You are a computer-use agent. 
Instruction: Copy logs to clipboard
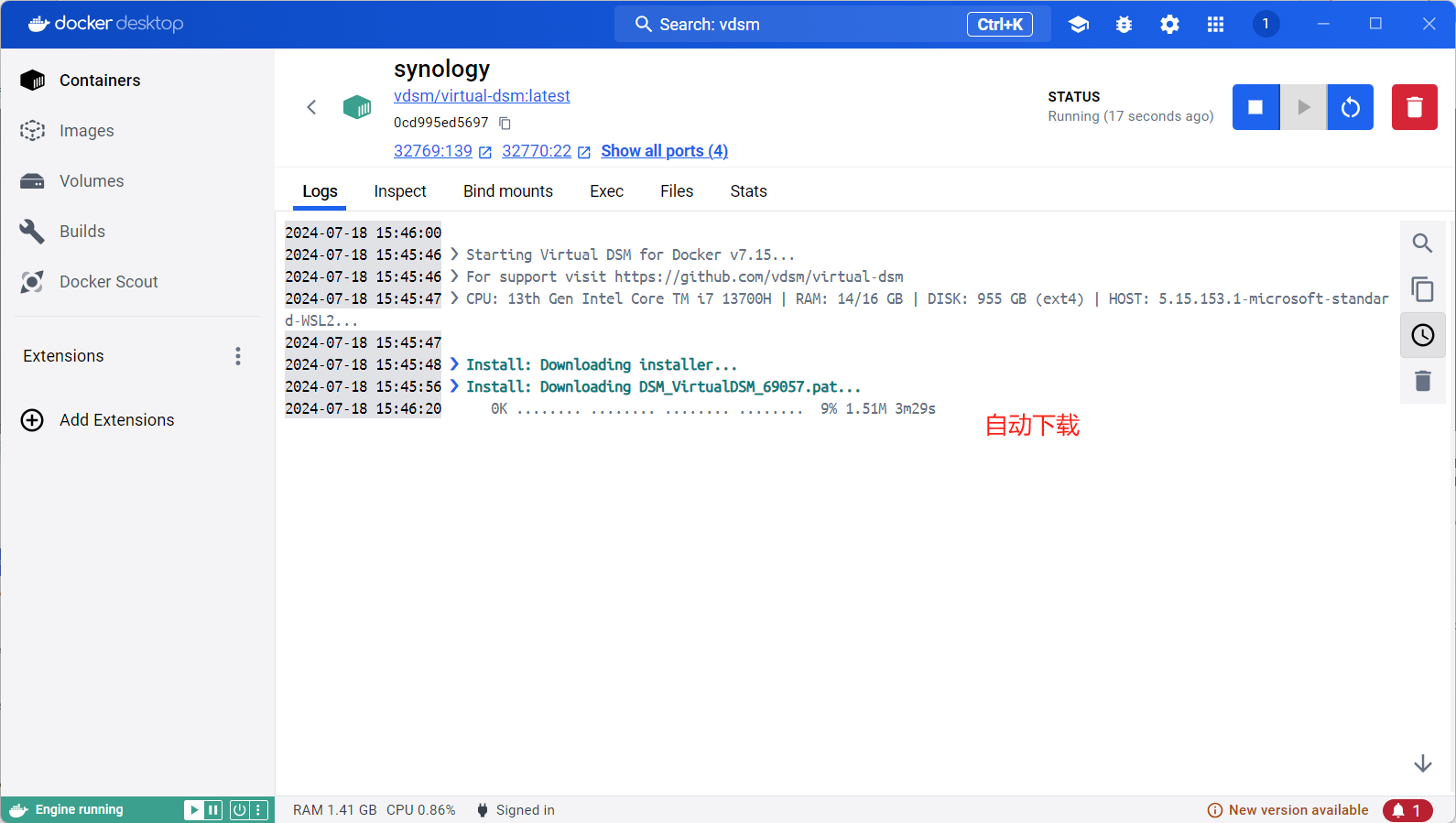[x=1422, y=289]
